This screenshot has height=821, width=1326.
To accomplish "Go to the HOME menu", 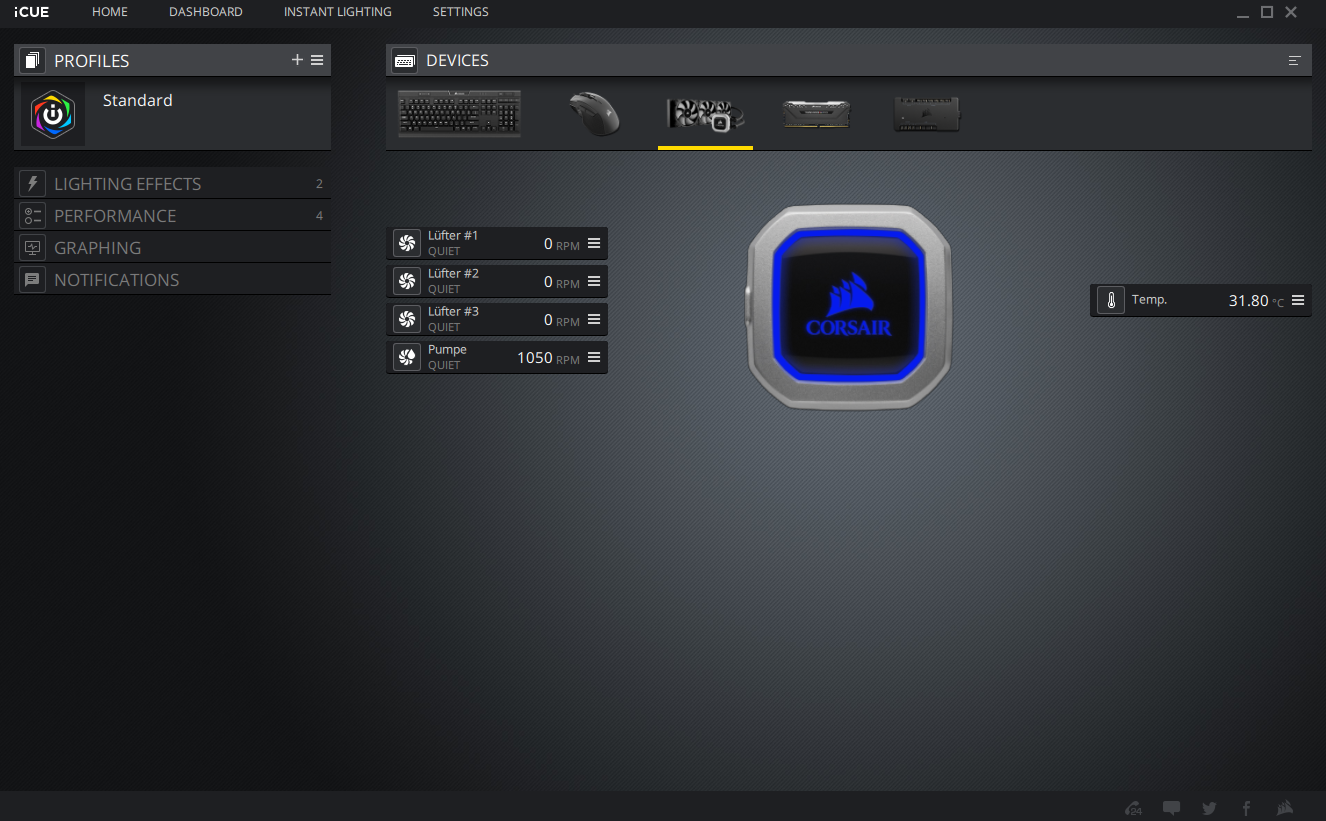I will pyautogui.click(x=110, y=12).
